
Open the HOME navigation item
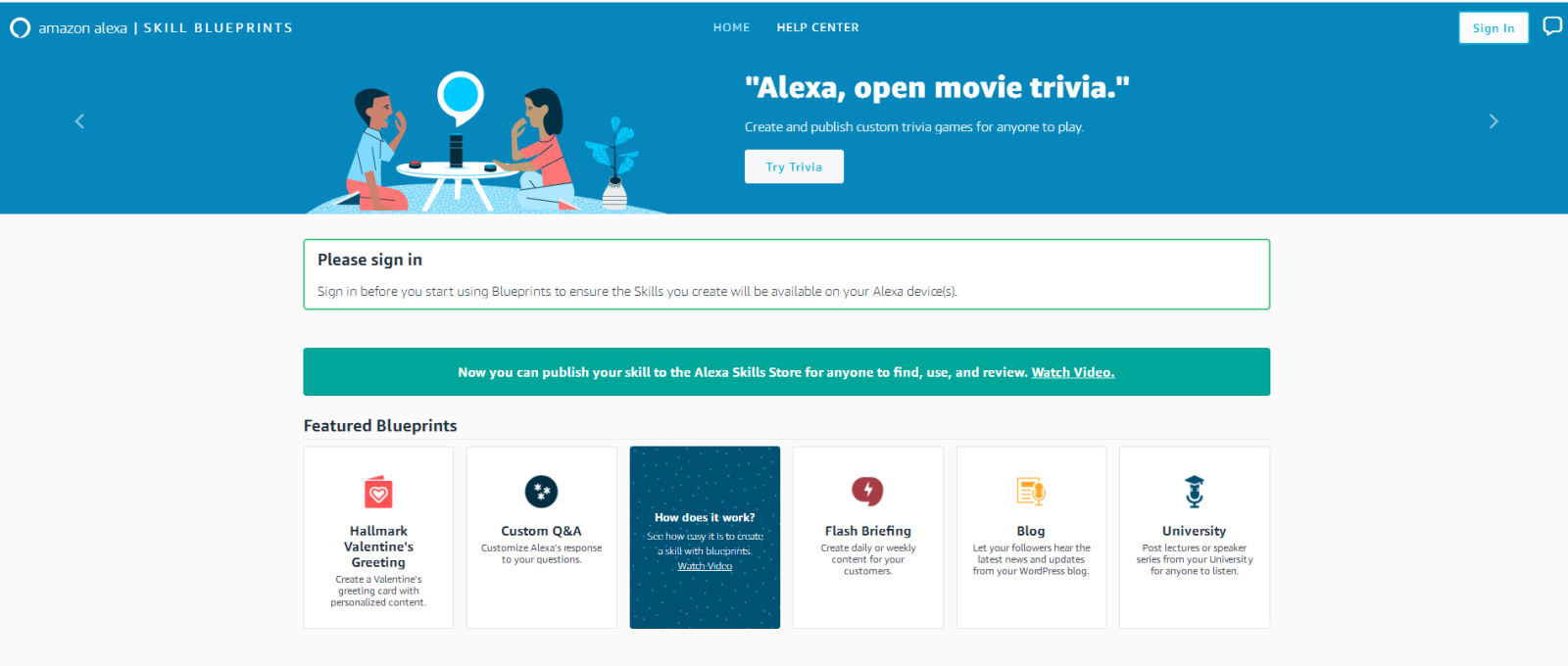point(731,27)
